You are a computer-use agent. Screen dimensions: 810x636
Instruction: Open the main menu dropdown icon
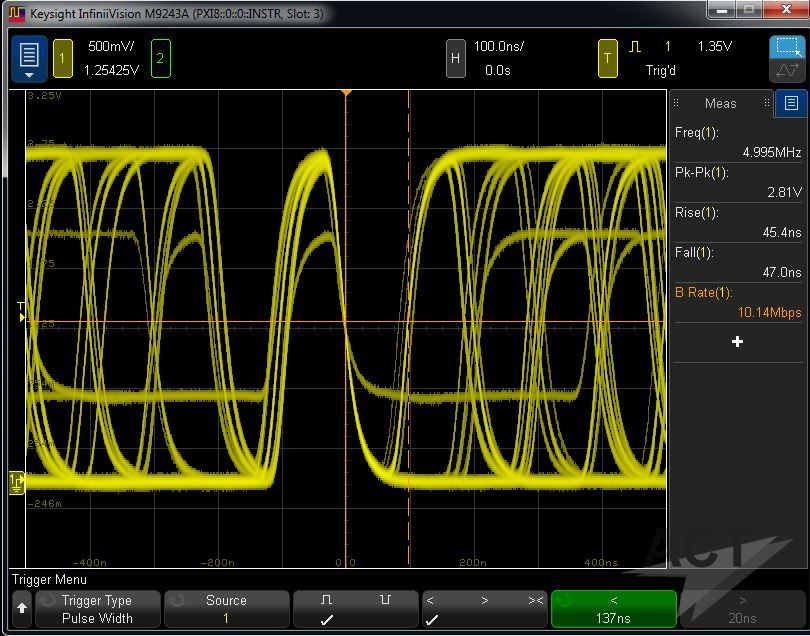pyautogui.click(x=29, y=59)
